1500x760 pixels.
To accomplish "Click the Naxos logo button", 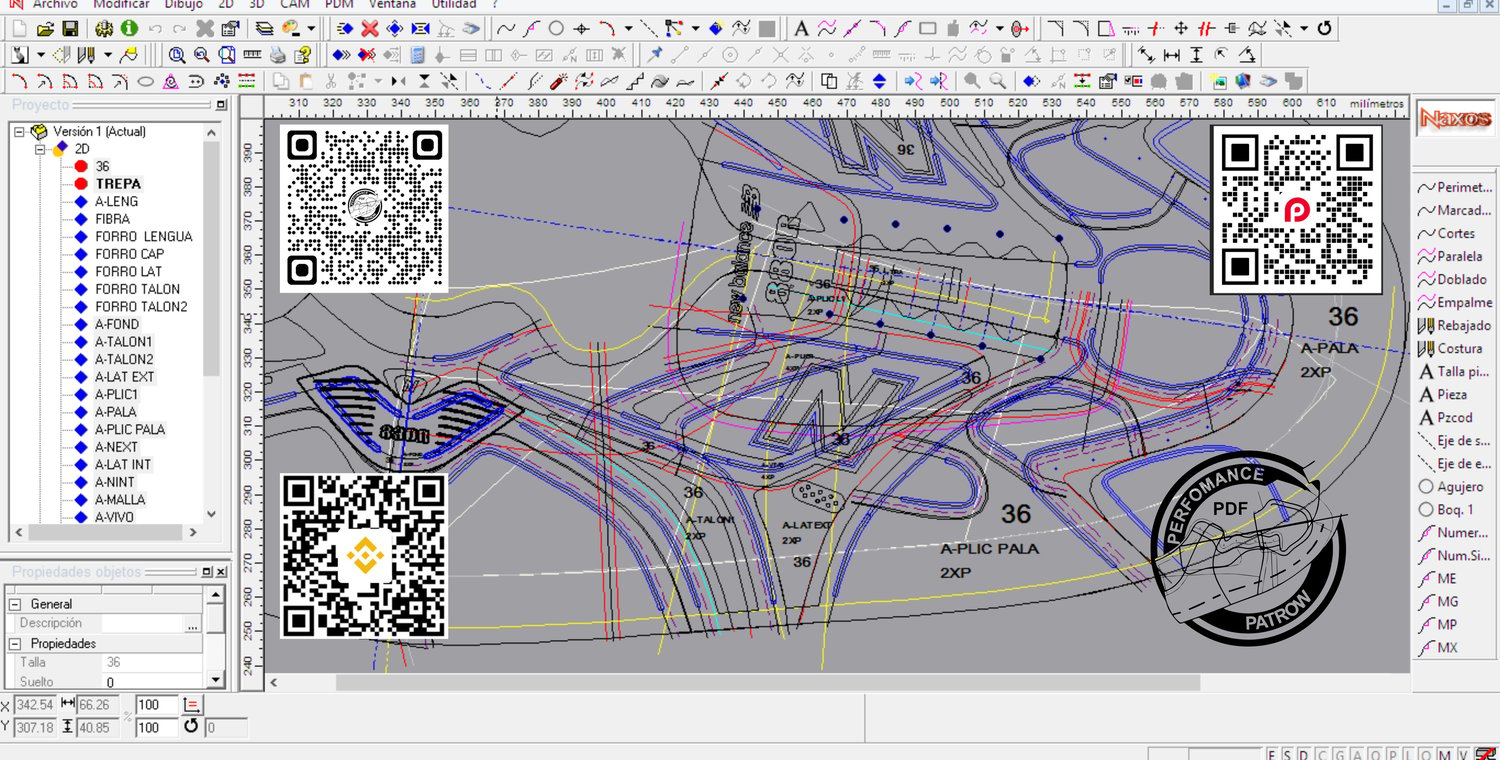I will coord(1454,120).
